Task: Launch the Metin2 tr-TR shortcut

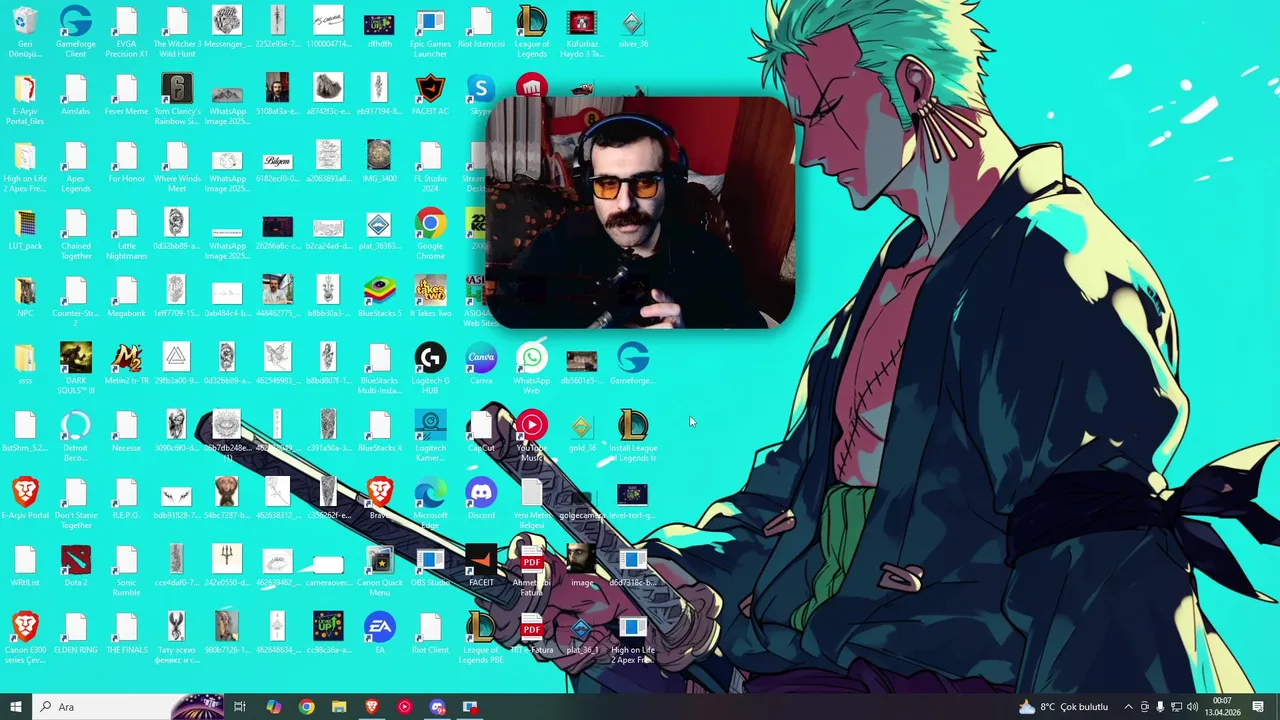Action: click(x=126, y=363)
